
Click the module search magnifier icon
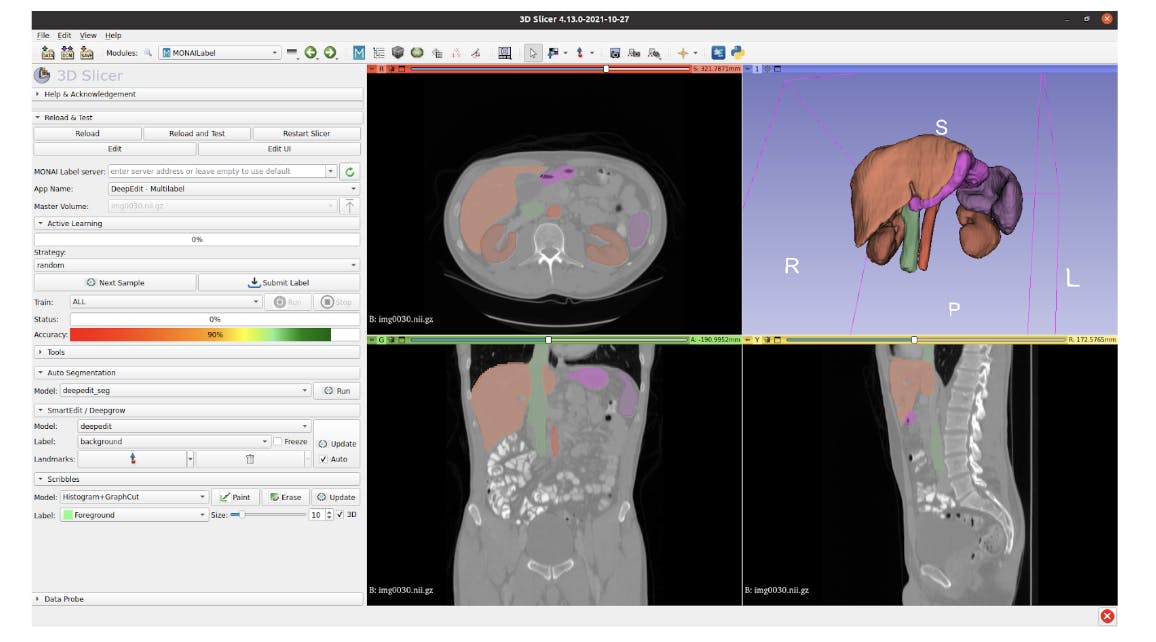pyautogui.click(x=147, y=52)
